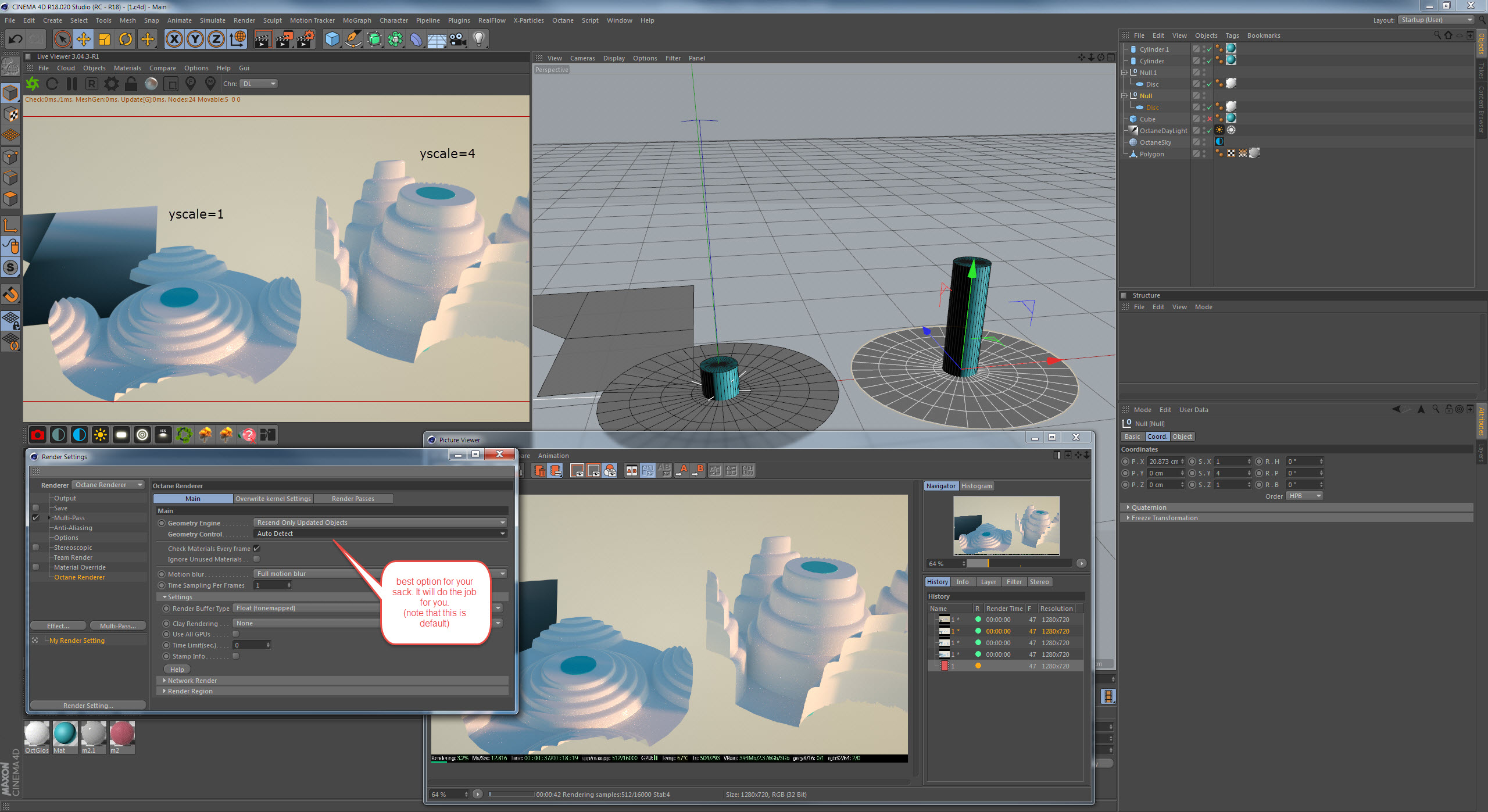Enable the Stamp Info checkbox
1488x812 pixels.
coord(235,656)
